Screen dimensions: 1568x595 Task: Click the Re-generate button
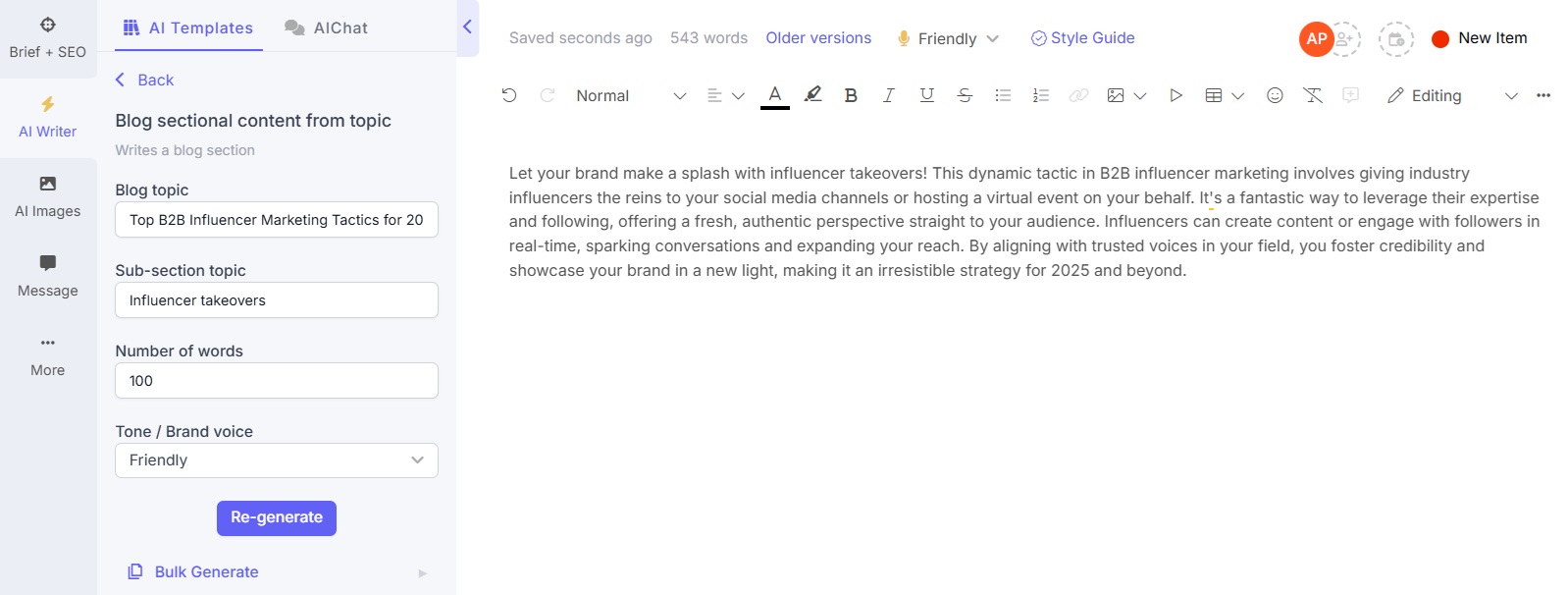(277, 518)
